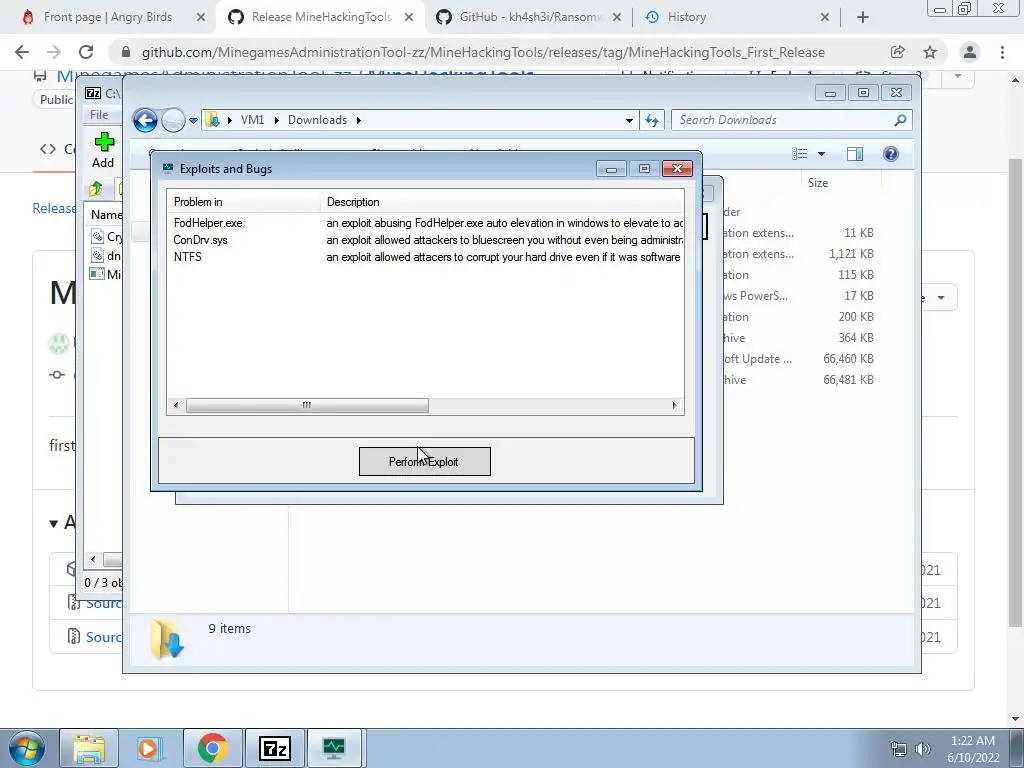Select the ConDrv.sys row
This screenshot has width=1024, height=768.
(425, 240)
